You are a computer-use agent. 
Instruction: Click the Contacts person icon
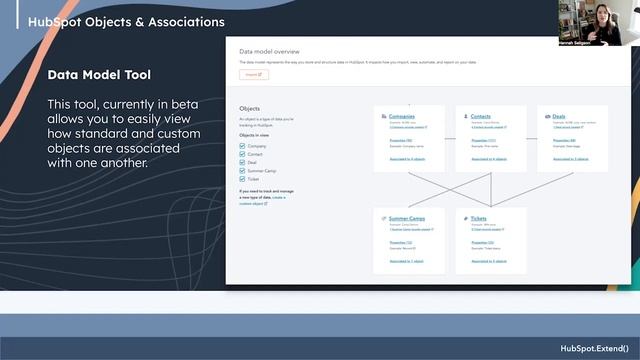(x=466, y=116)
